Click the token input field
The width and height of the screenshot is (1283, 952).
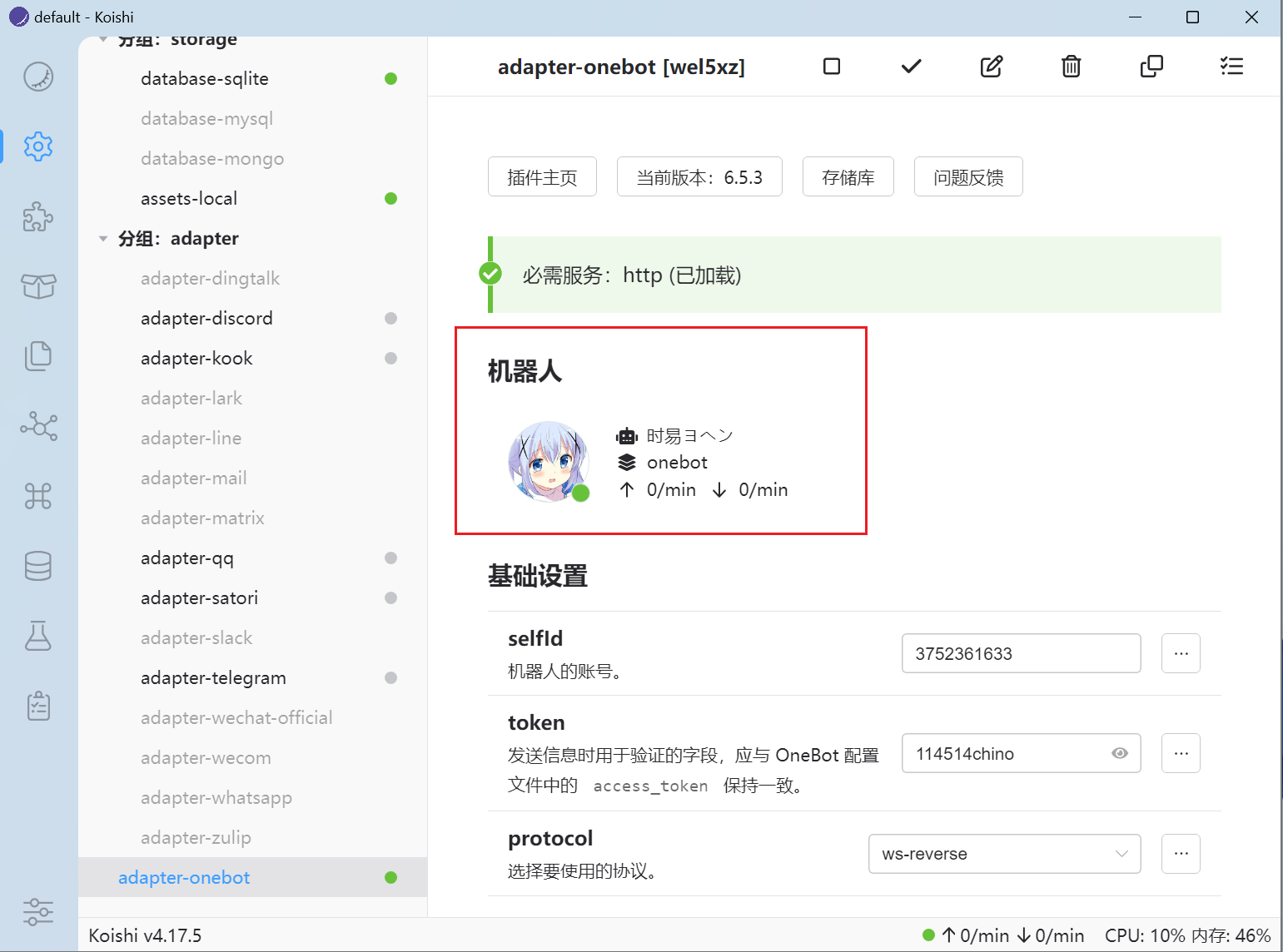[1021, 753]
